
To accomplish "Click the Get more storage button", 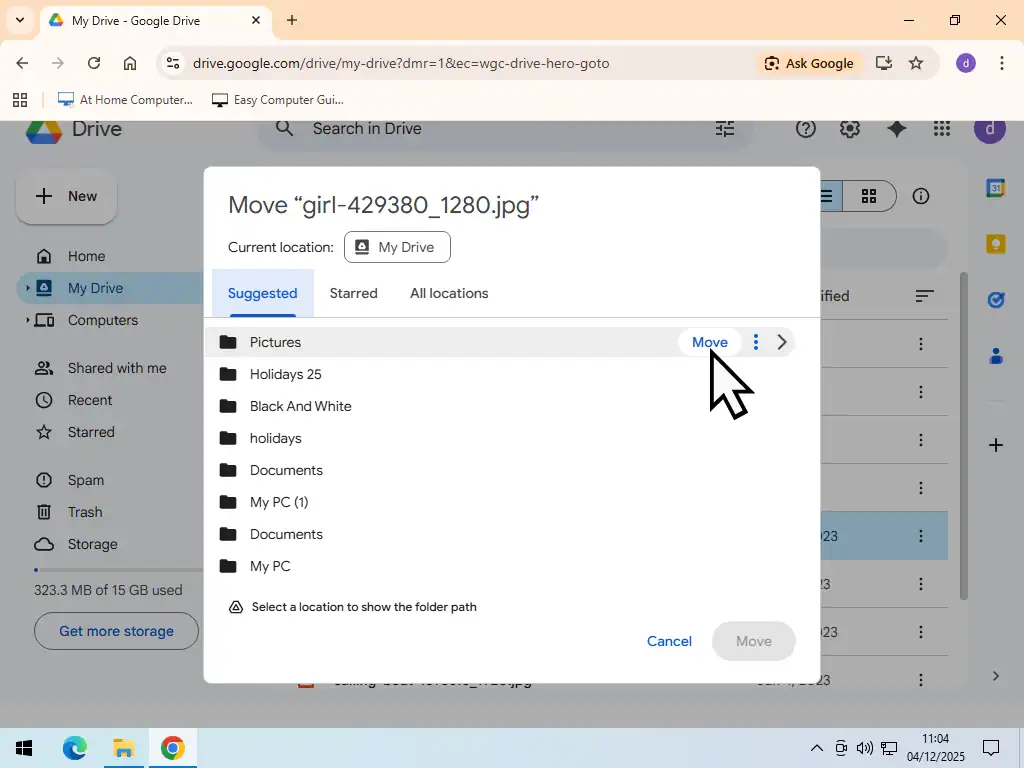I will (115, 631).
